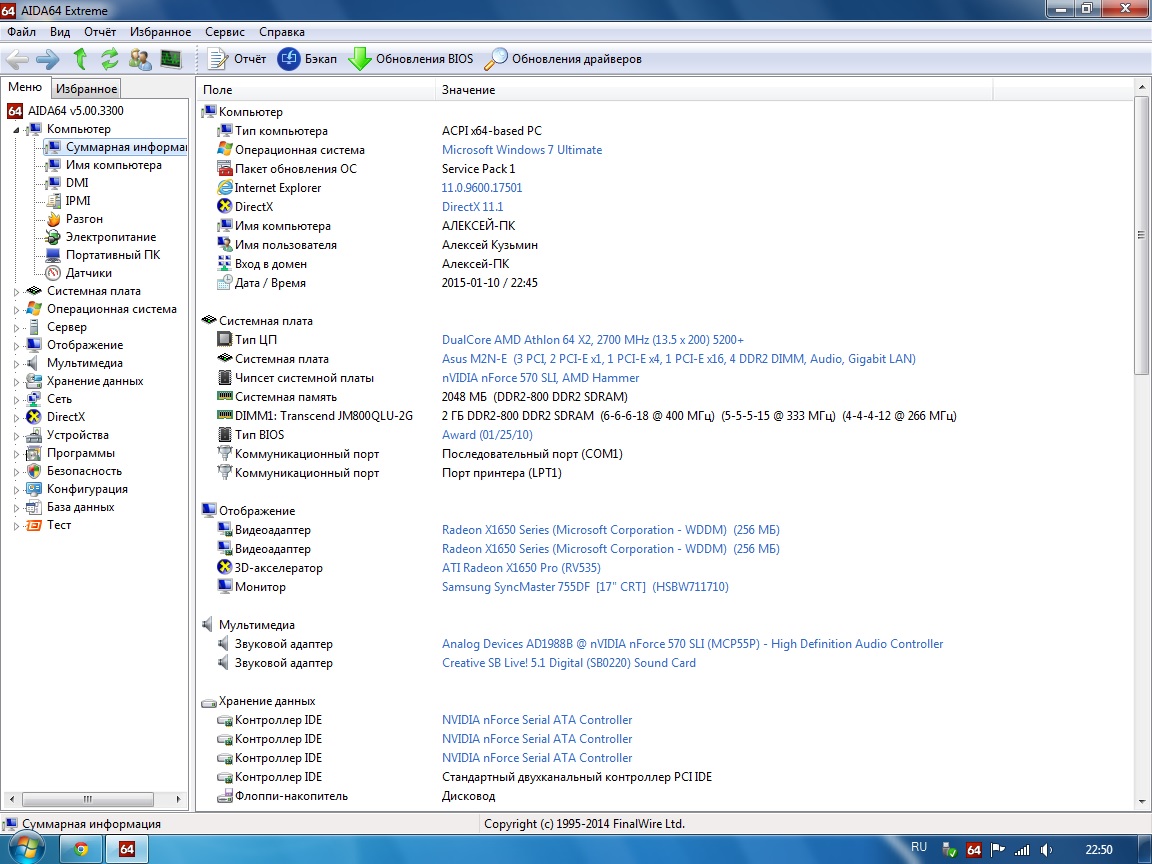Image resolution: width=1152 pixels, height=864 pixels.
Task: Click Обновления BIOS in the toolbar
Action: 411,59
